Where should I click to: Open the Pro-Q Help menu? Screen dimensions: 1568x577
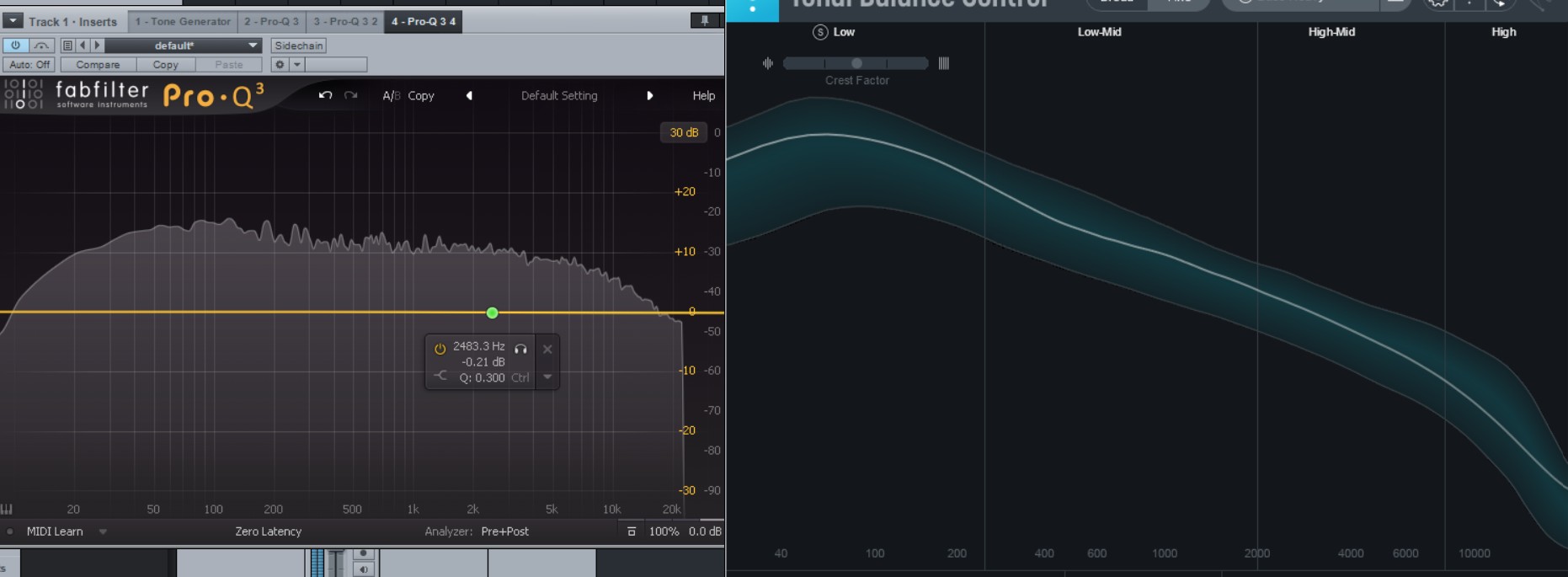coord(703,96)
